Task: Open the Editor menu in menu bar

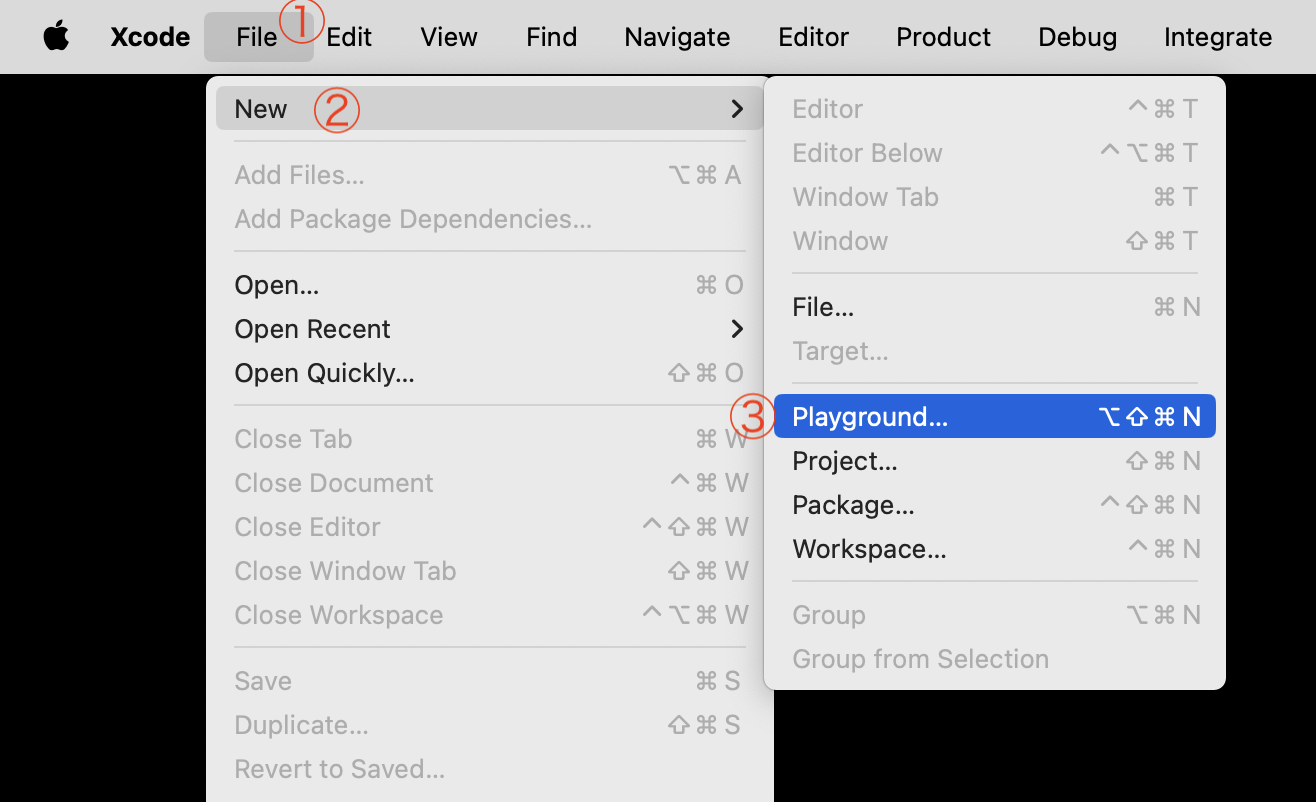Action: (813, 37)
